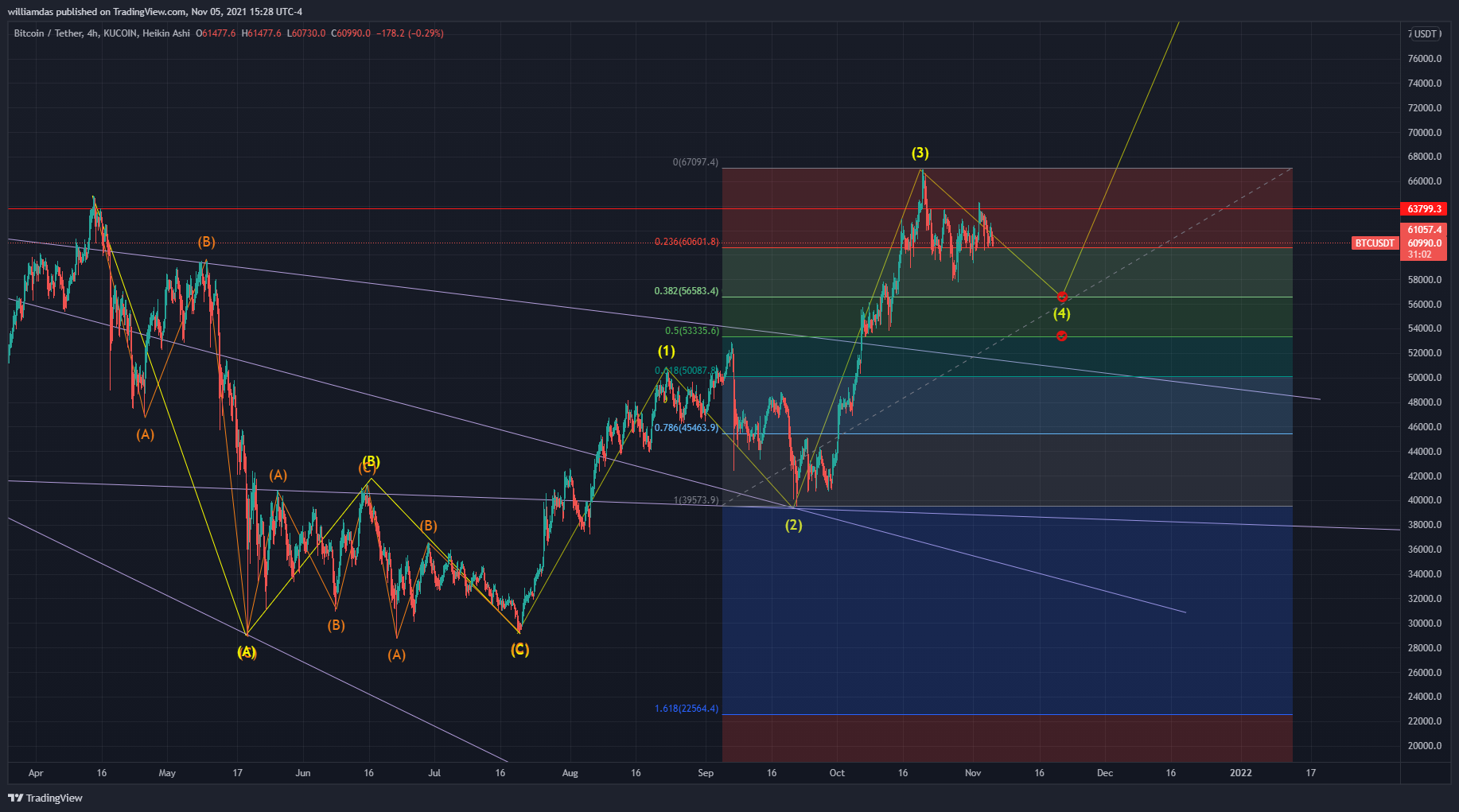Click the 76000.0 price axis value
Image resolution: width=1459 pixels, height=812 pixels.
[1425, 59]
